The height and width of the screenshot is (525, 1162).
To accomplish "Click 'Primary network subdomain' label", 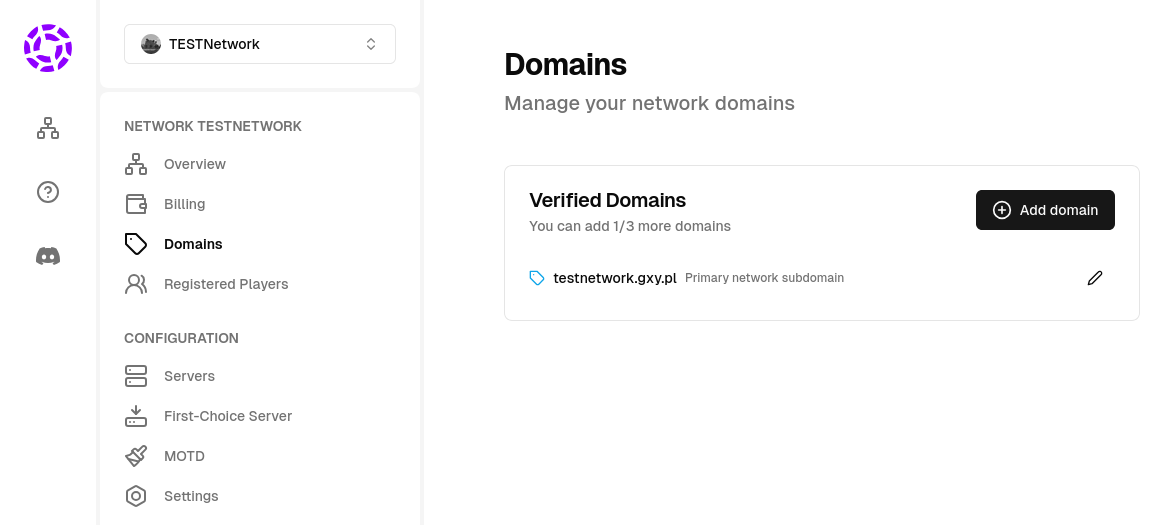I will tap(764, 278).
